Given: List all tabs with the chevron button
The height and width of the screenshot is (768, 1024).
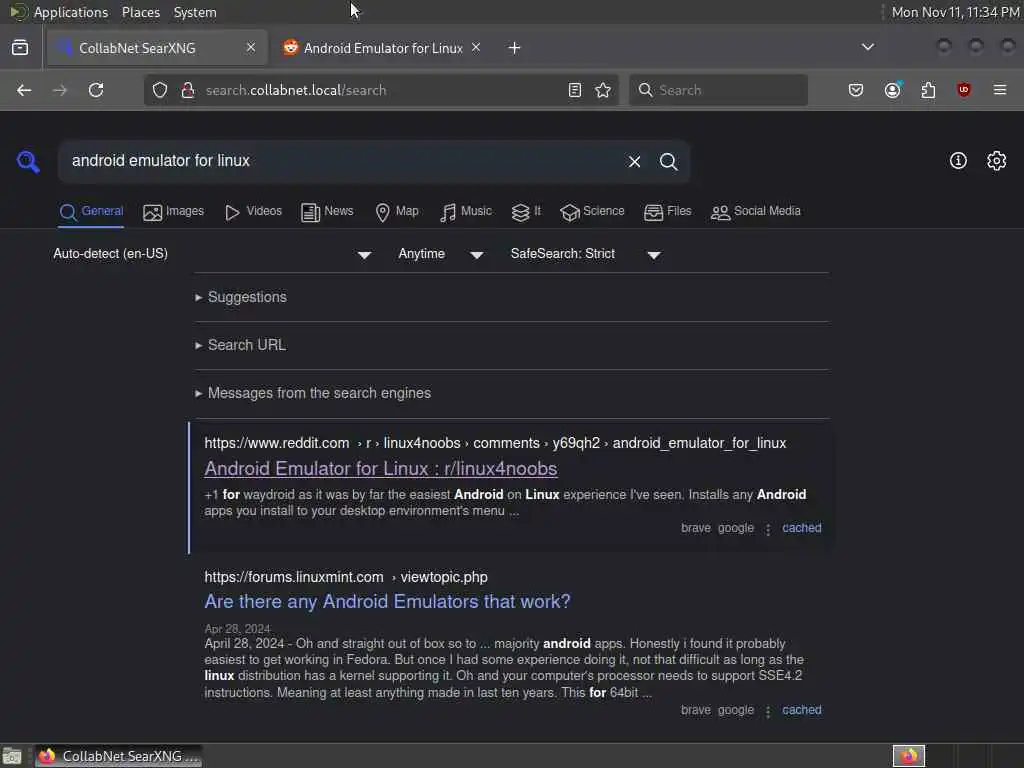Looking at the screenshot, I should pos(868,47).
